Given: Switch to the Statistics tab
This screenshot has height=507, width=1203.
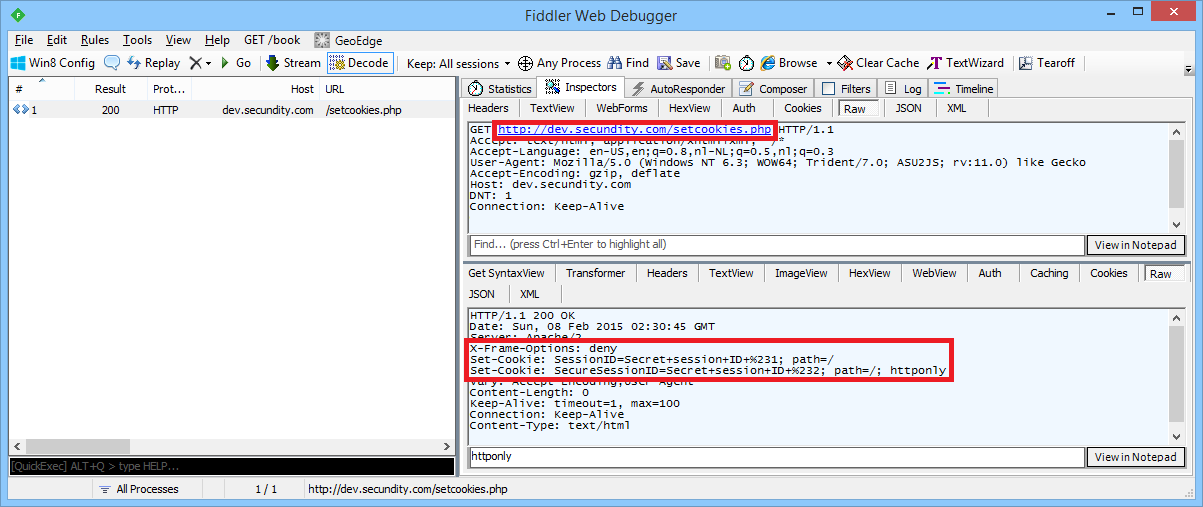Looking at the screenshot, I should click(x=499, y=88).
